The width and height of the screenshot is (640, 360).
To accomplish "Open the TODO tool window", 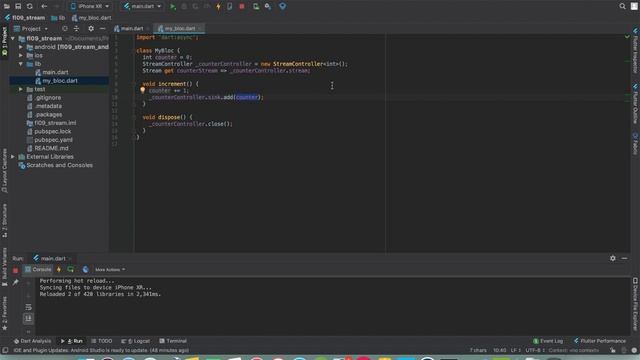I will click(102, 341).
